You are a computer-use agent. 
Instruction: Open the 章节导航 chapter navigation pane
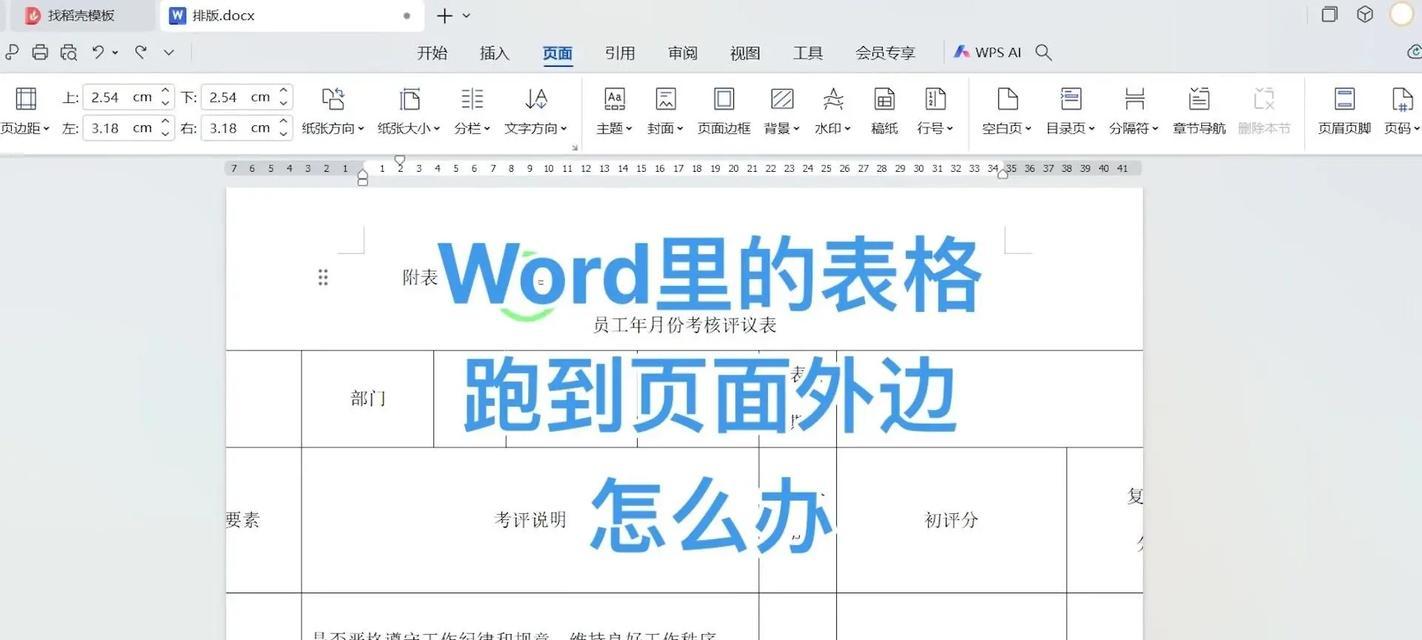[x=1199, y=111]
